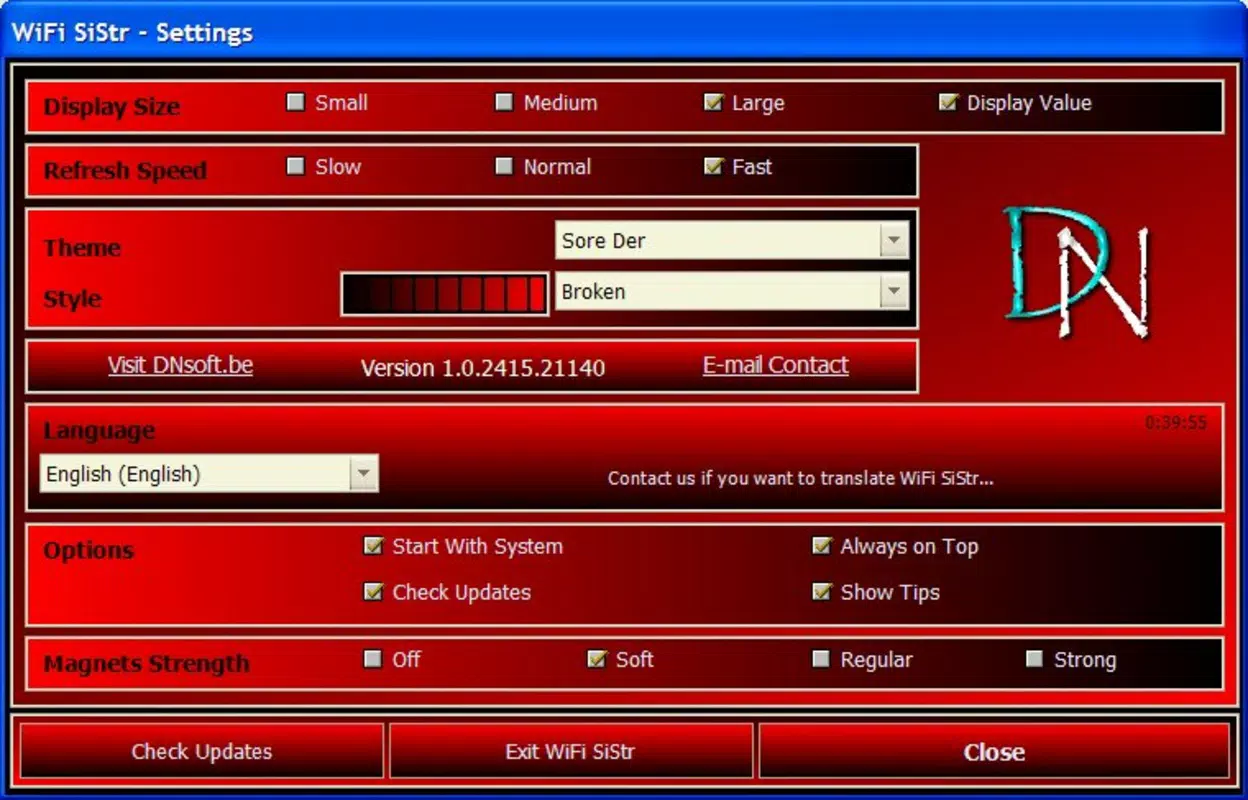The height and width of the screenshot is (800, 1248).
Task: Open the Theme dropdown showing Sore Der
Action: point(732,241)
